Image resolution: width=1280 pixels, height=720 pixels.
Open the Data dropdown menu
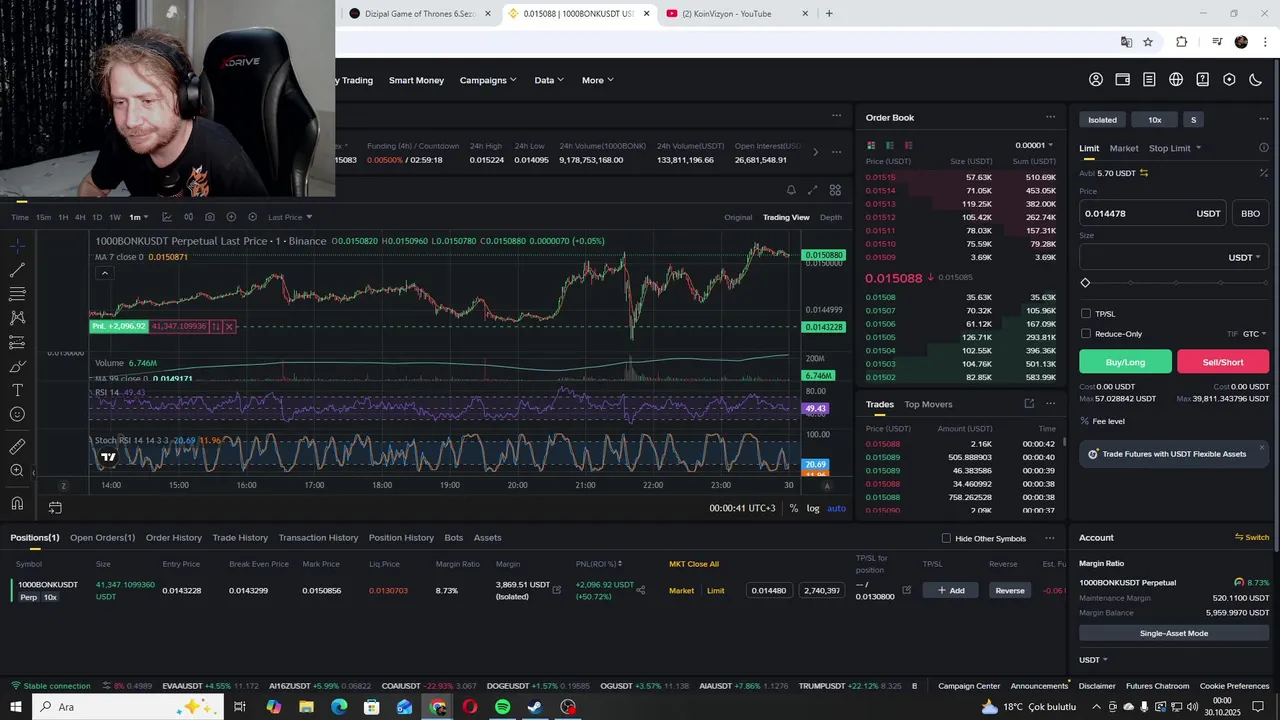click(x=549, y=80)
